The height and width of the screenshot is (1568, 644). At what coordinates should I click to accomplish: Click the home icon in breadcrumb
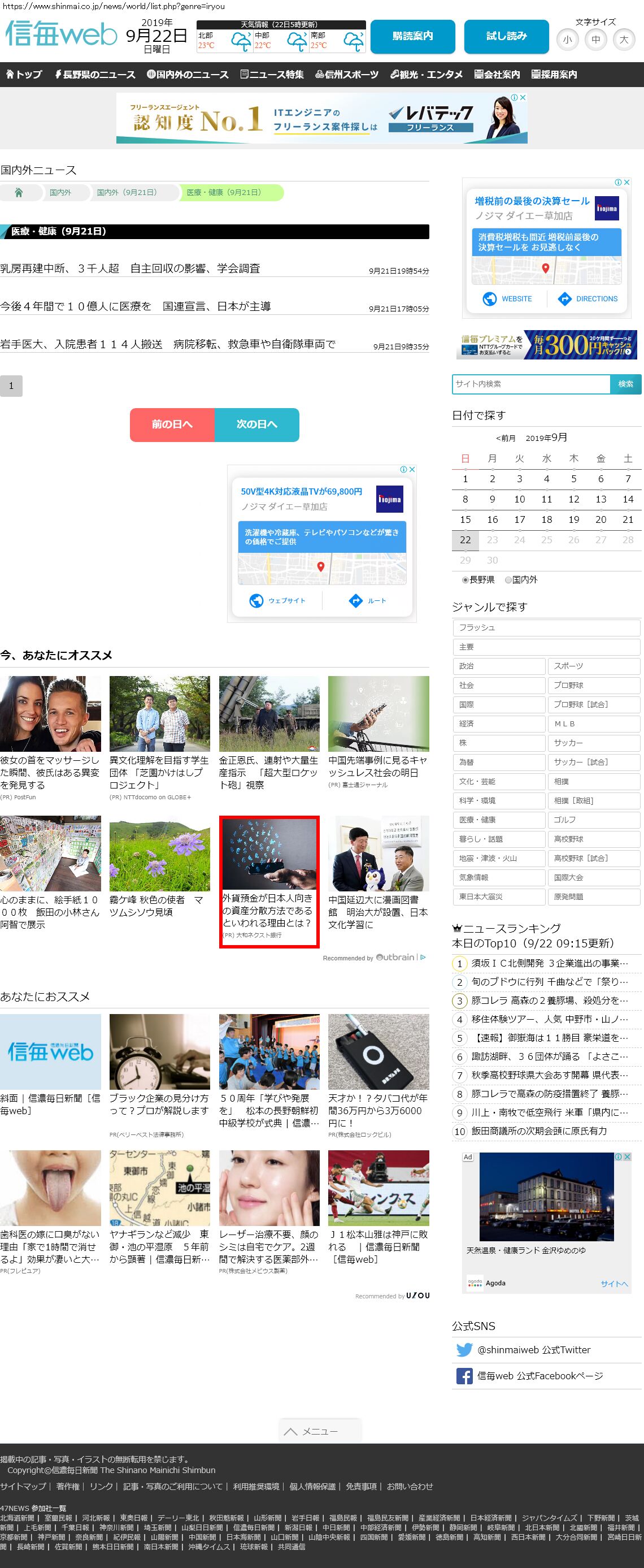point(19,192)
